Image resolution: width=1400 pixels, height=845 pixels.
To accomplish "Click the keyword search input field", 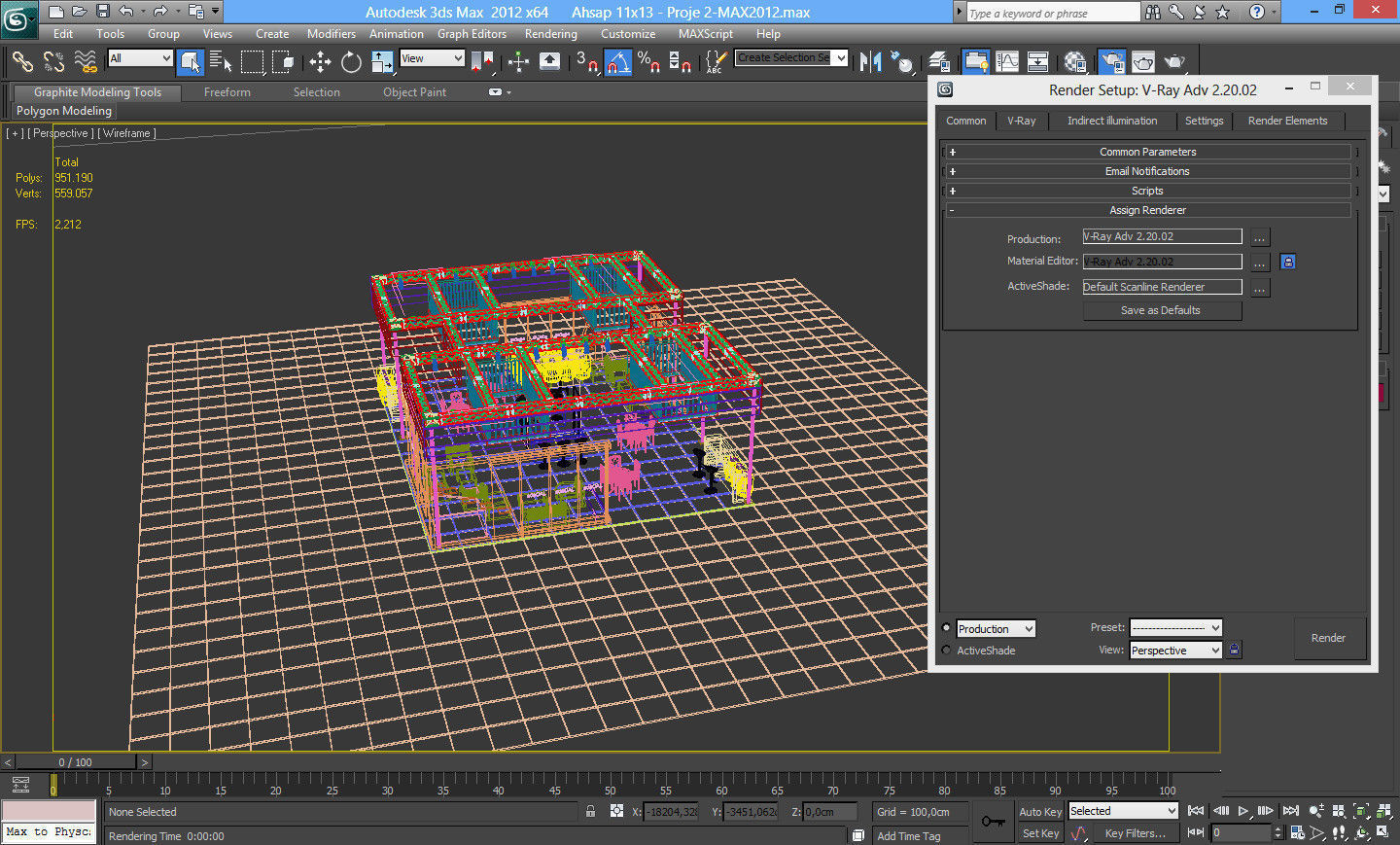I will coord(1051,13).
